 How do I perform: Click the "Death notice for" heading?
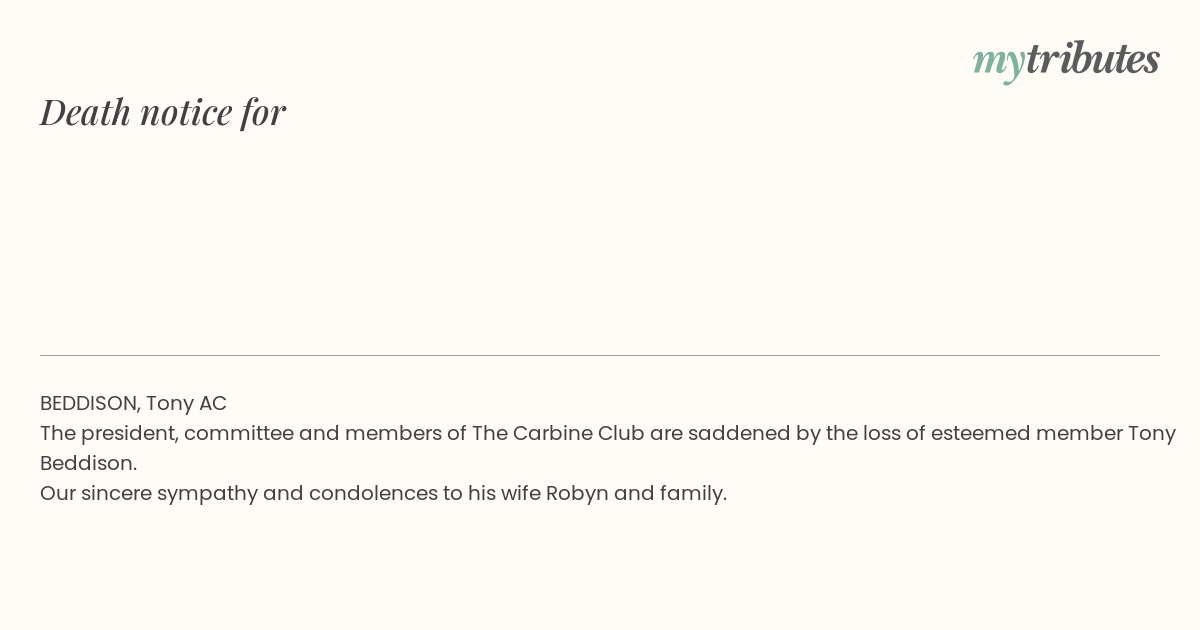[x=163, y=112]
